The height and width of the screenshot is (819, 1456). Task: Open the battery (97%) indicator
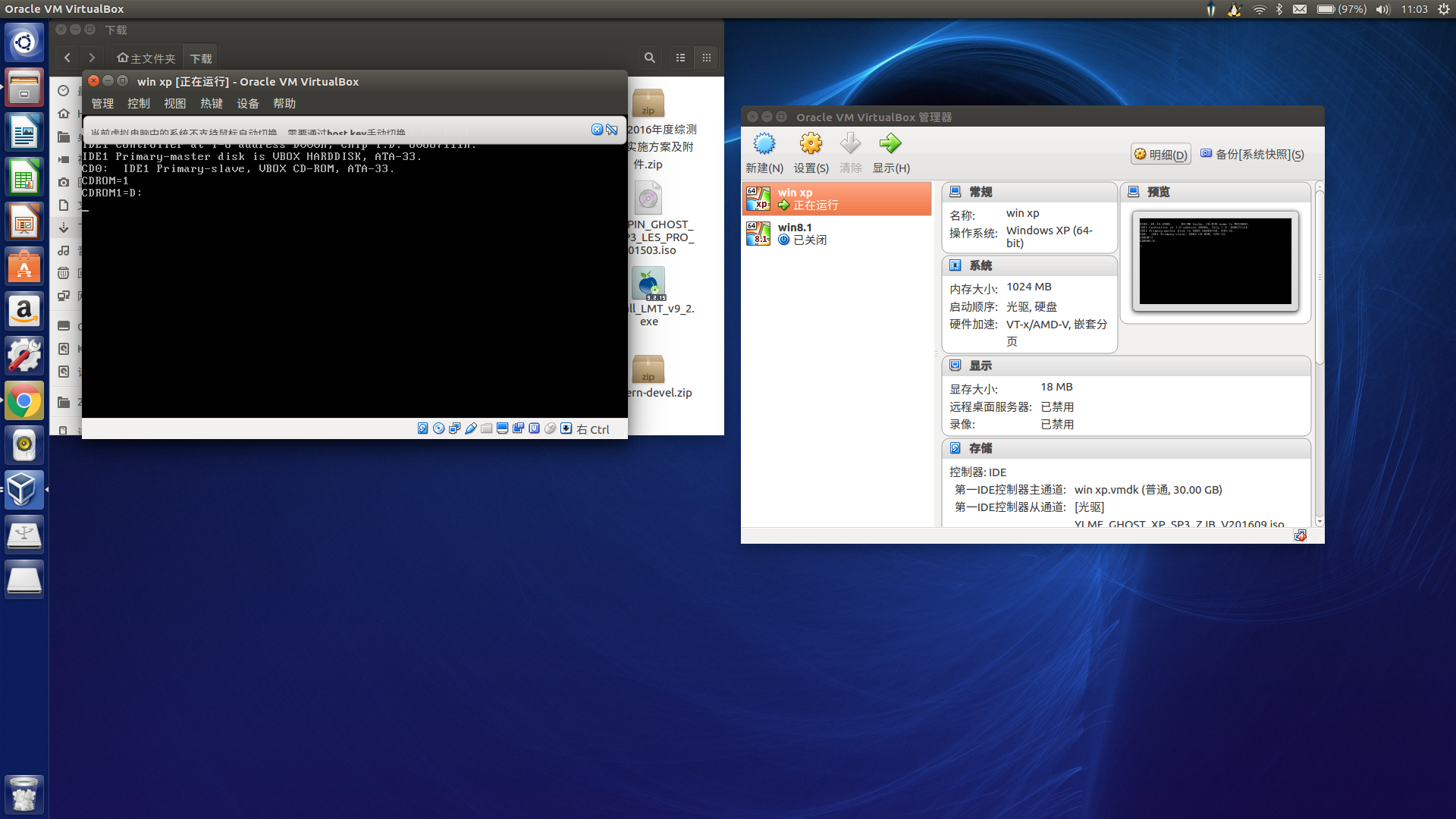[1341, 9]
